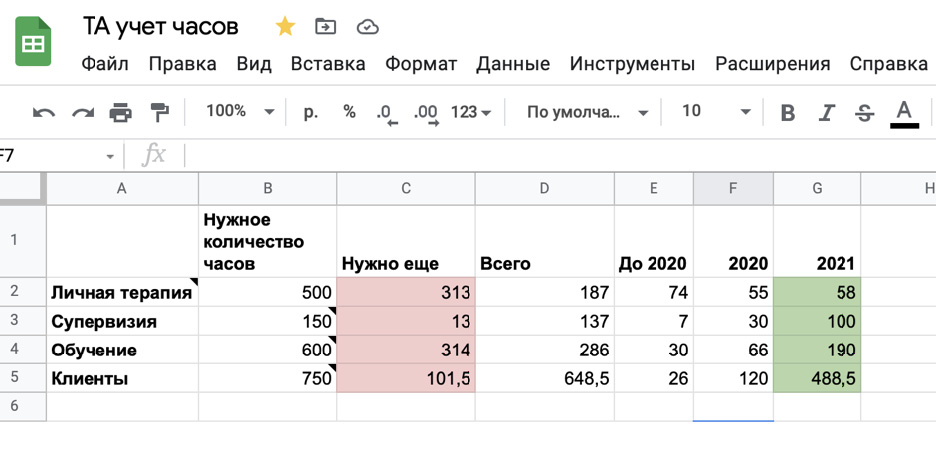Toggle italic formatting

(x=827, y=112)
